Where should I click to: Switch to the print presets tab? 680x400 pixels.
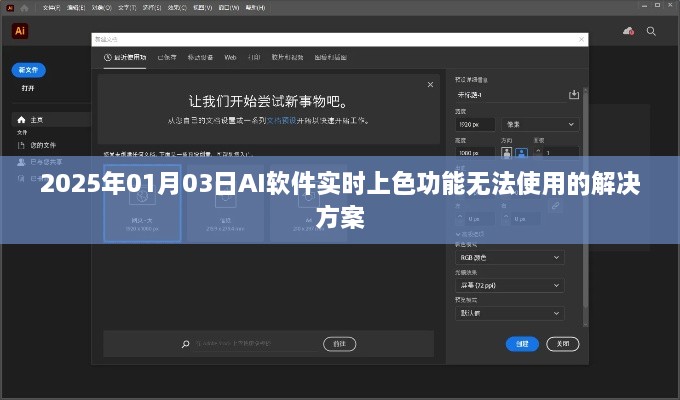tap(254, 57)
